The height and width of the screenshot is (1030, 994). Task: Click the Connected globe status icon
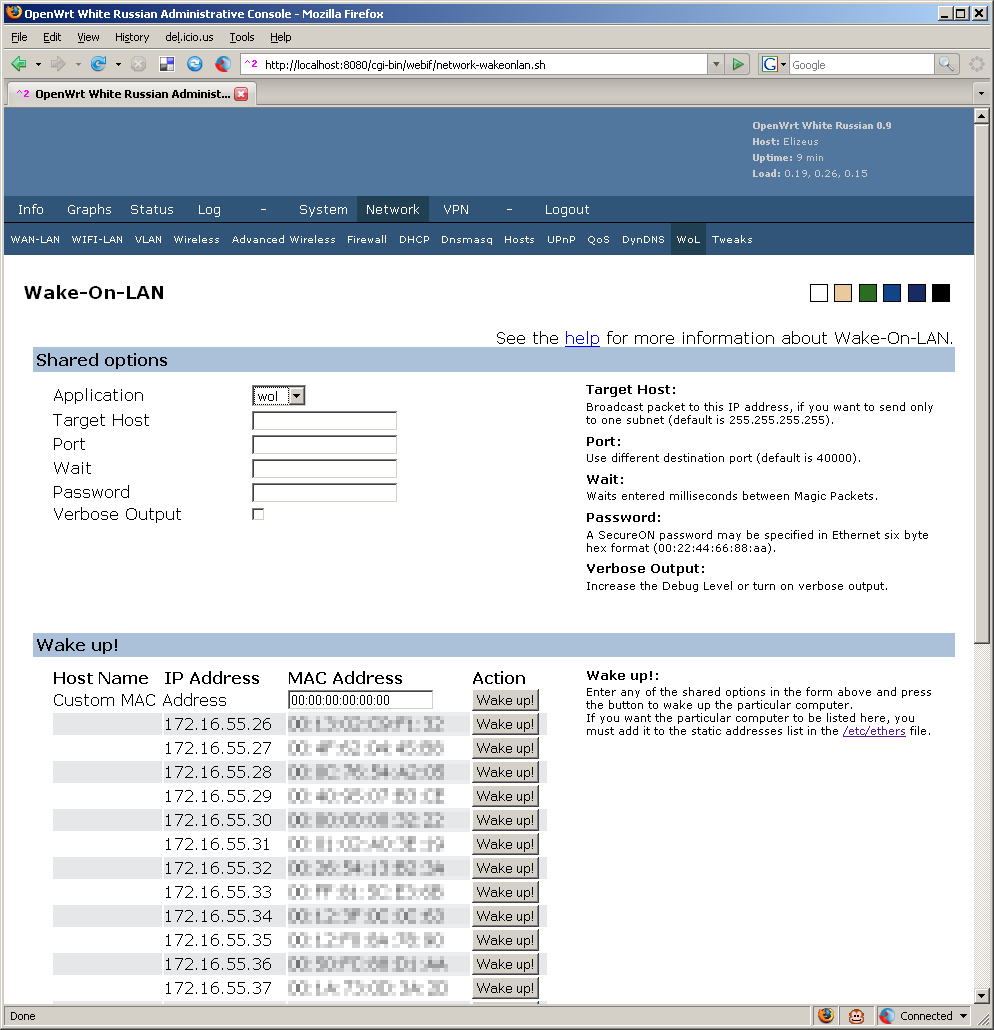[x=887, y=1016]
